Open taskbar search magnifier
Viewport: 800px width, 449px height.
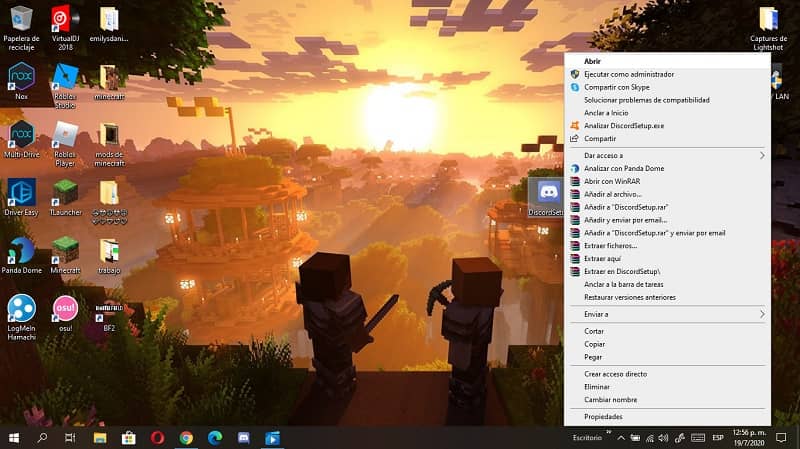tap(42, 438)
